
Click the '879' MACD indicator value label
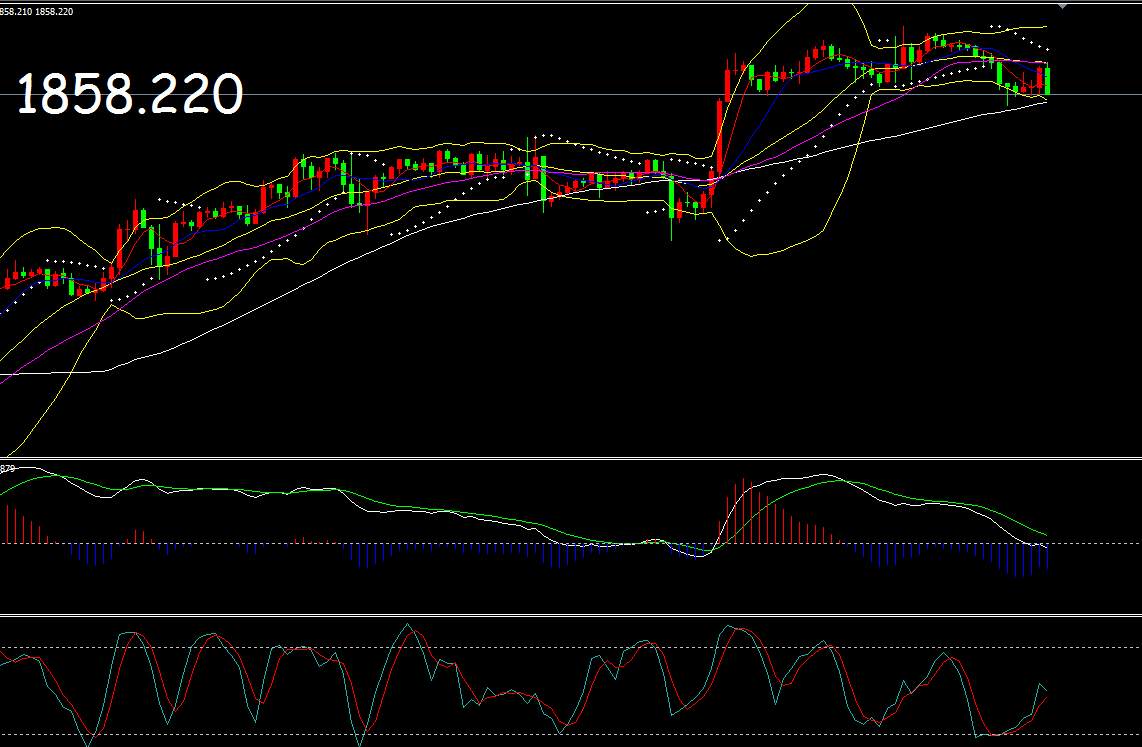point(8,469)
